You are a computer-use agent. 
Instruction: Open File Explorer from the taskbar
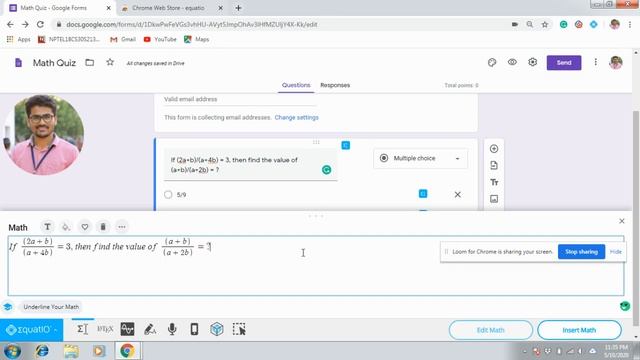(71, 351)
